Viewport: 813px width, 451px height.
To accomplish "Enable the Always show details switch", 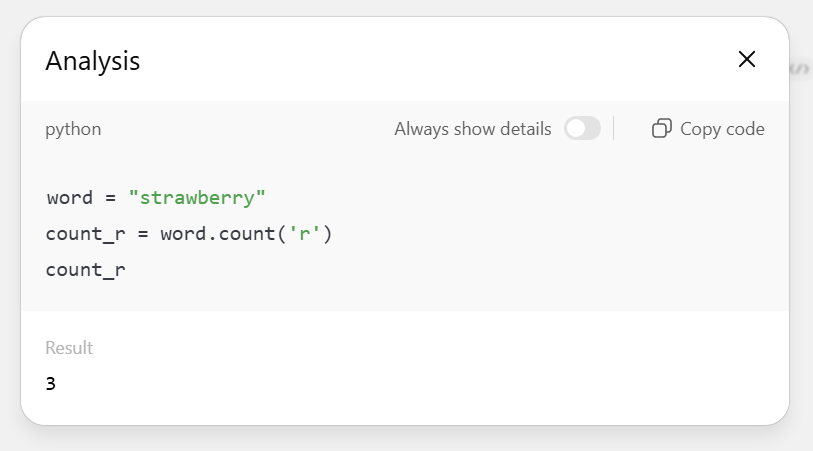I will click(582, 129).
